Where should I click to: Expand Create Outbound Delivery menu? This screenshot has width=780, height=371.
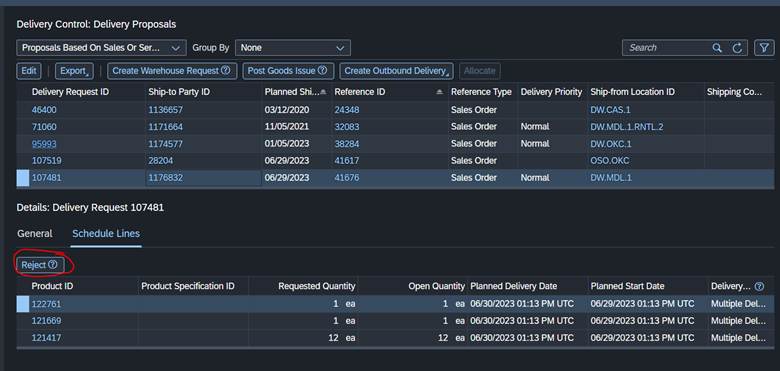point(396,71)
